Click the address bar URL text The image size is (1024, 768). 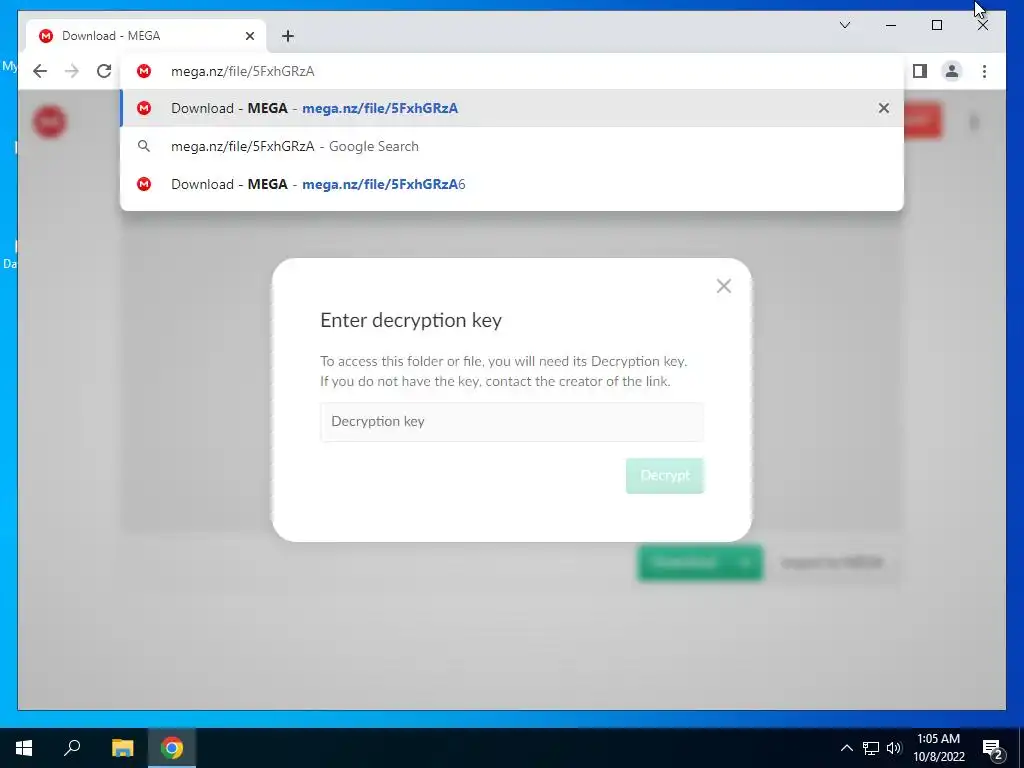pyautogui.click(x=243, y=71)
